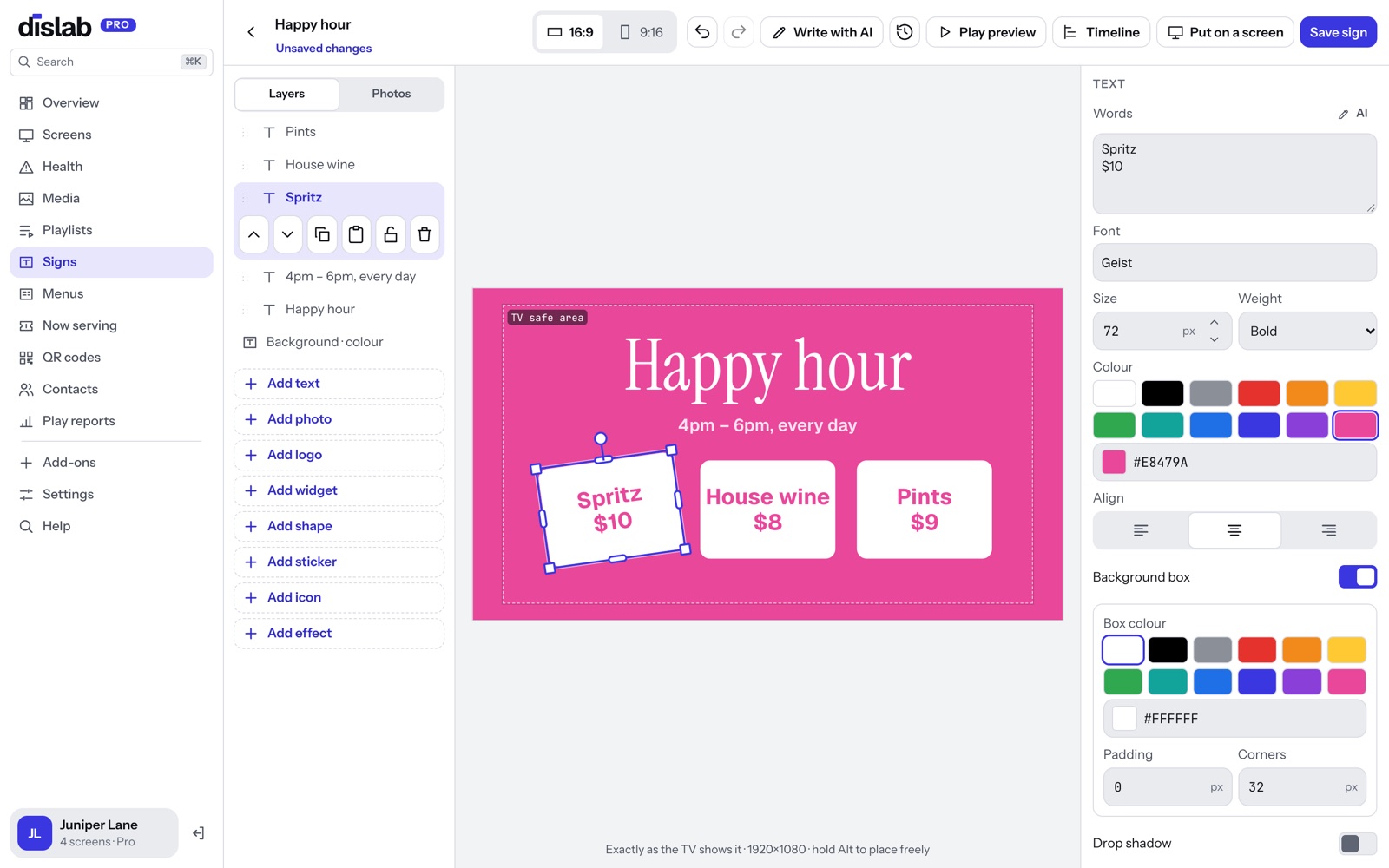This screenshot has height=868, width=1389.
Task: Click the Corners value field
Action: click(1301, 787)
